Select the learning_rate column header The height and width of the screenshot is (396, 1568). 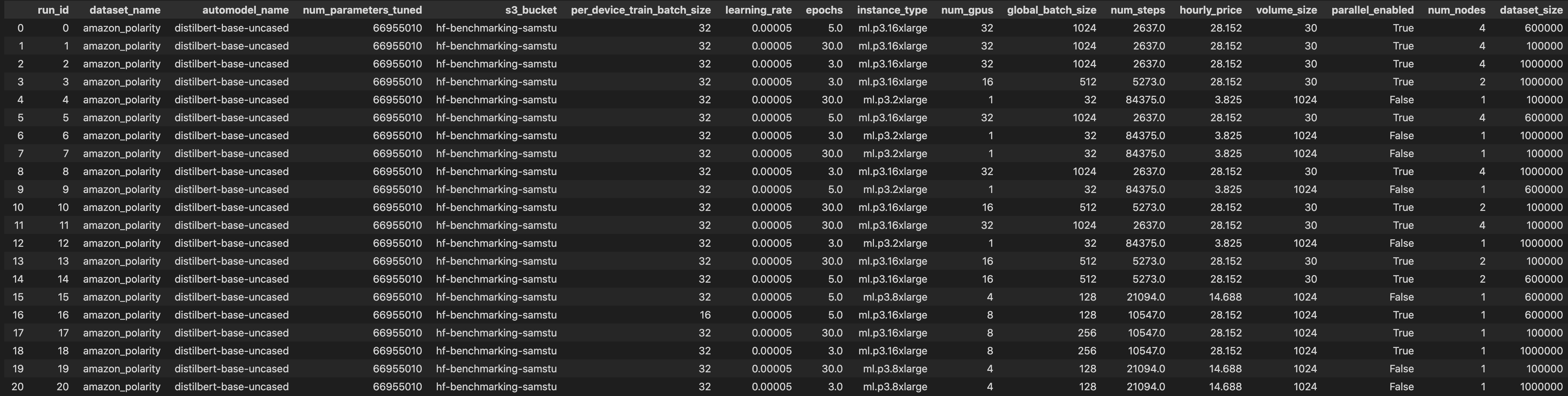coord(759,10)
